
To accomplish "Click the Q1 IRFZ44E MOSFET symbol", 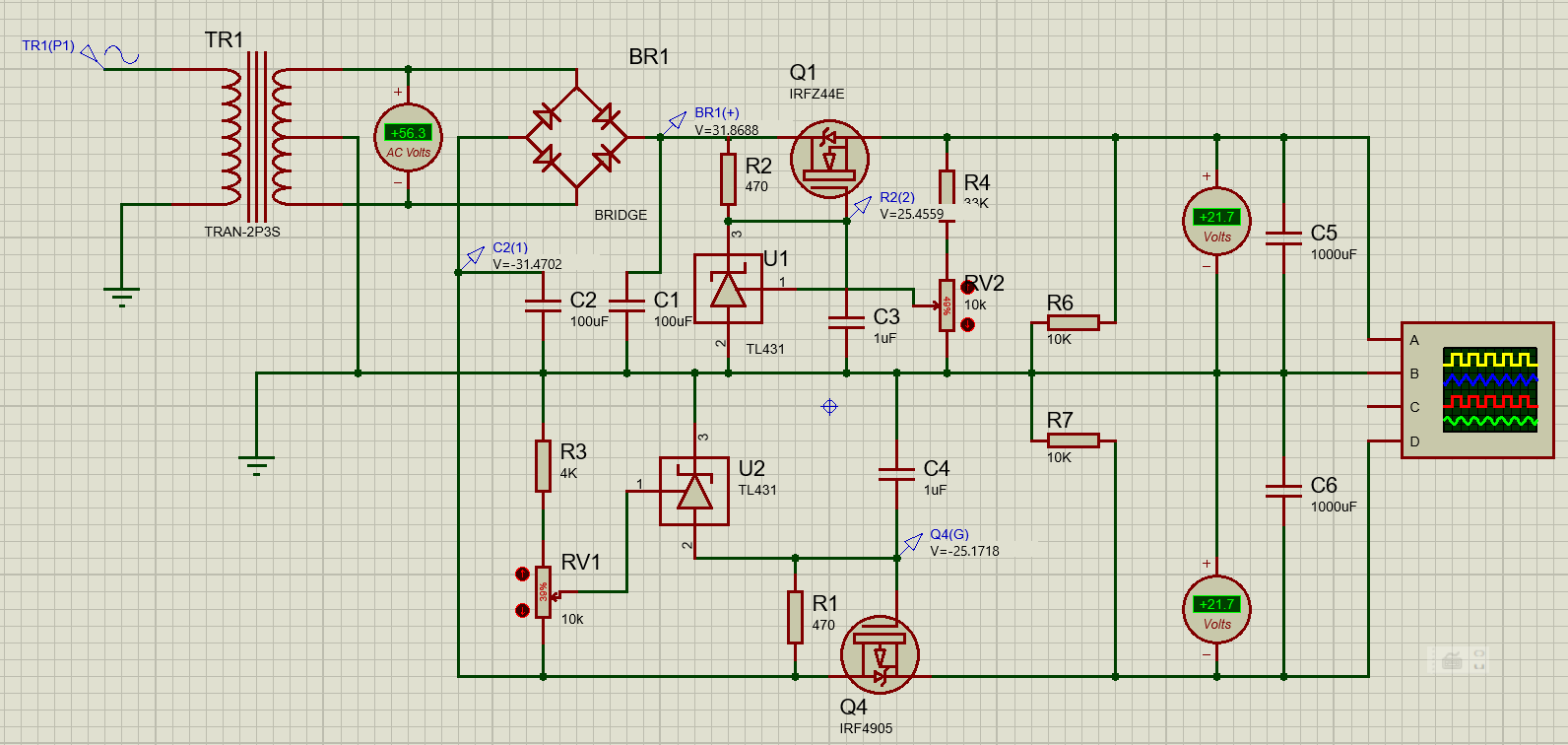I will click(829, 159).
